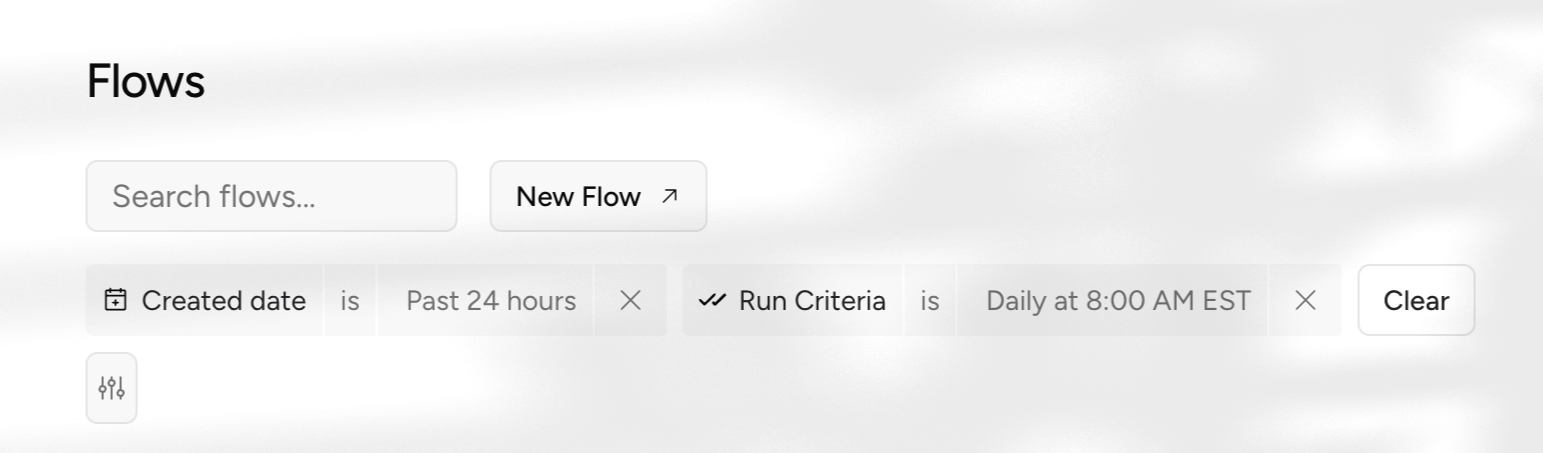1543x453 pixels.
Task: Select the 'Created date' label text
Action: point(223,300)
